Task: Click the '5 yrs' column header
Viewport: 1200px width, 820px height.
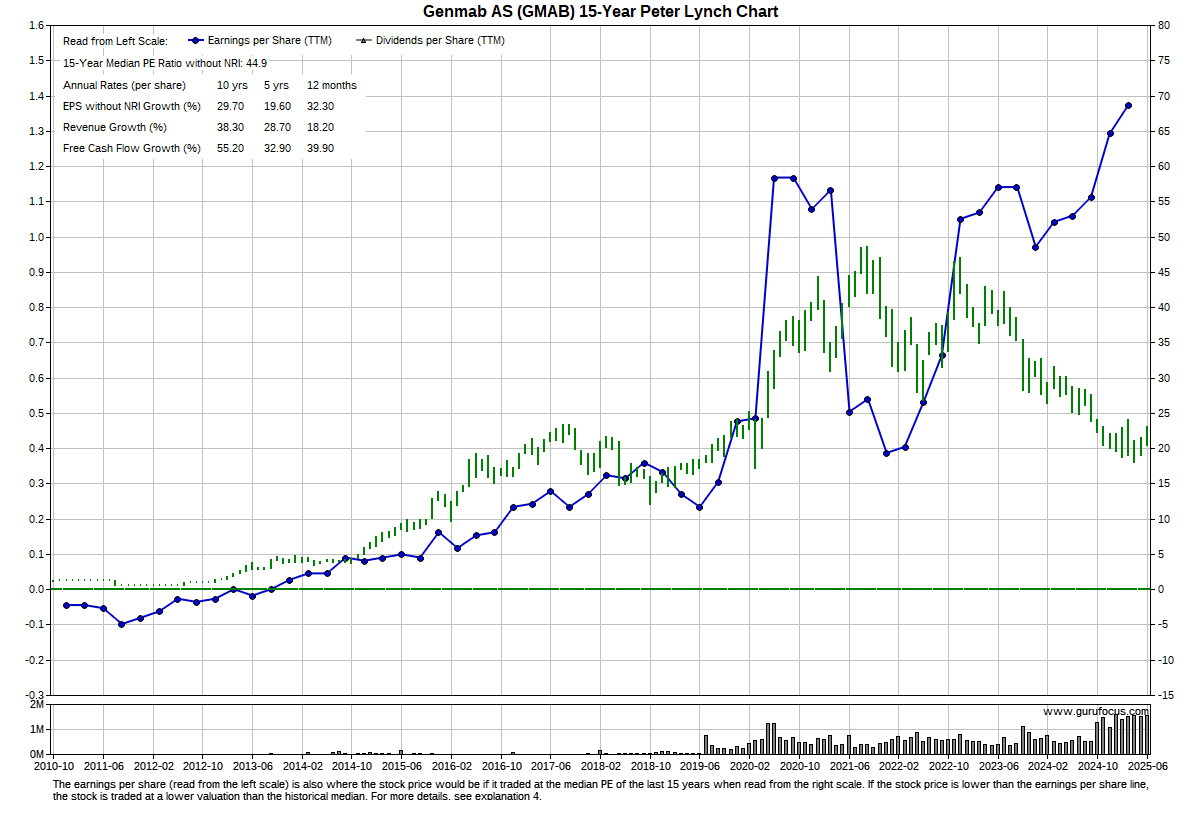Action: 276,85
